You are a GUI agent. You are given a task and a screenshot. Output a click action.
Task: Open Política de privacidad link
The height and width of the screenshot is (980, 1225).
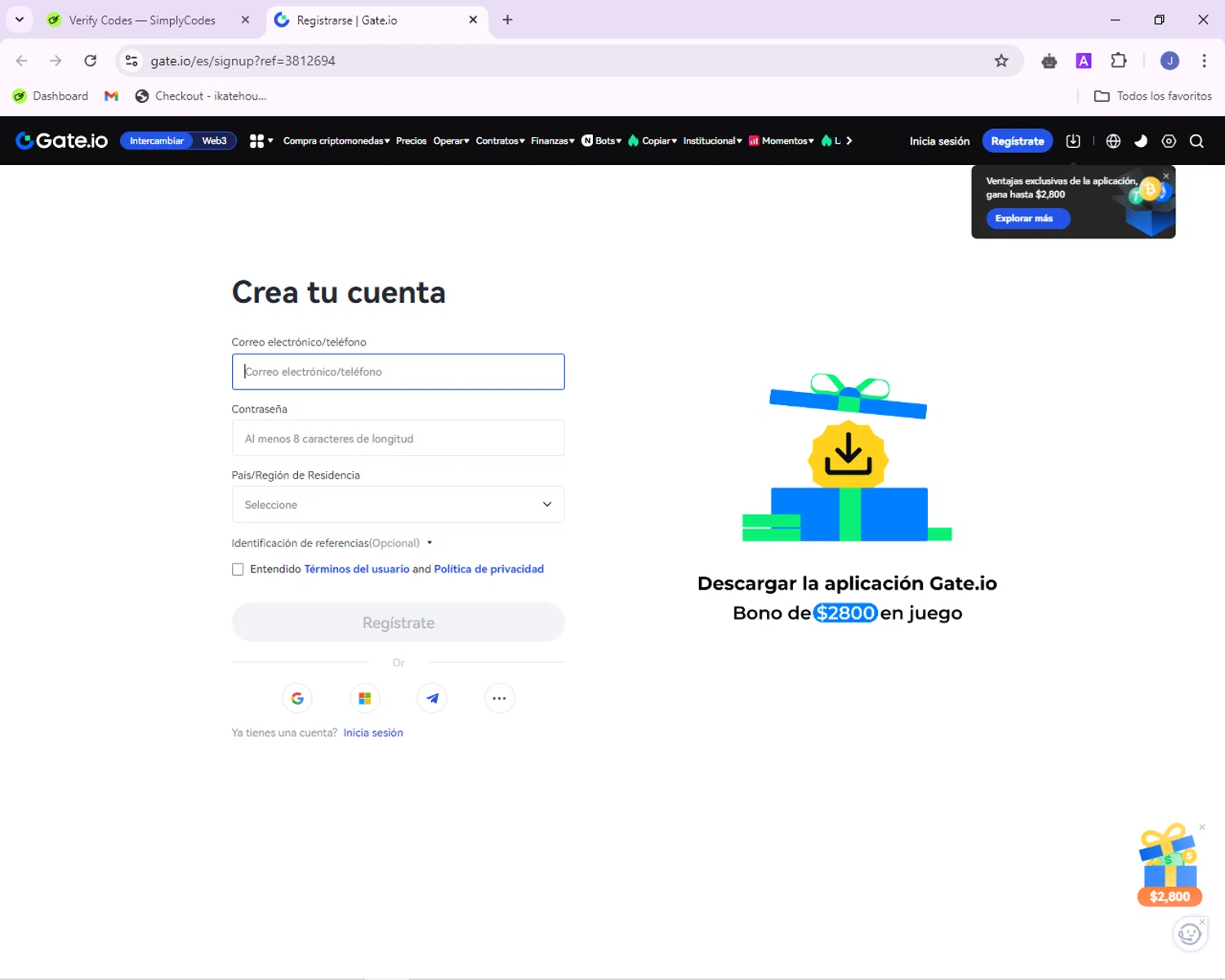tap(489, 569)
